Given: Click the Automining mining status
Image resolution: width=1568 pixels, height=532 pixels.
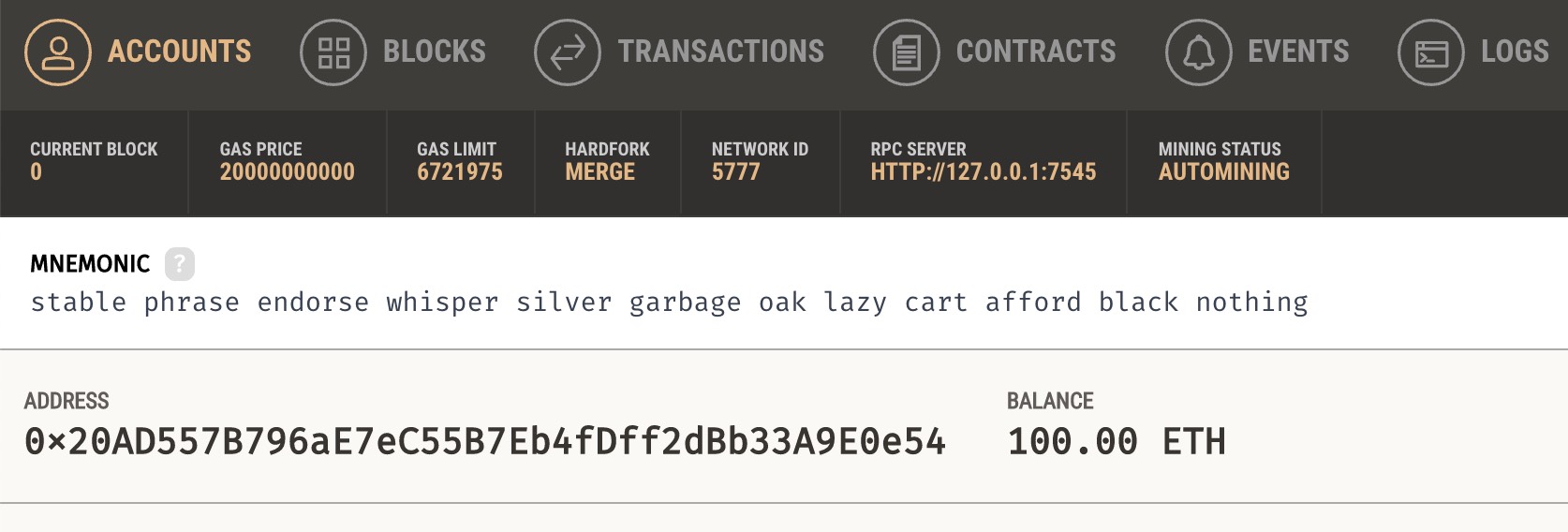Looking at the screenshot, I should [1223, 172].
